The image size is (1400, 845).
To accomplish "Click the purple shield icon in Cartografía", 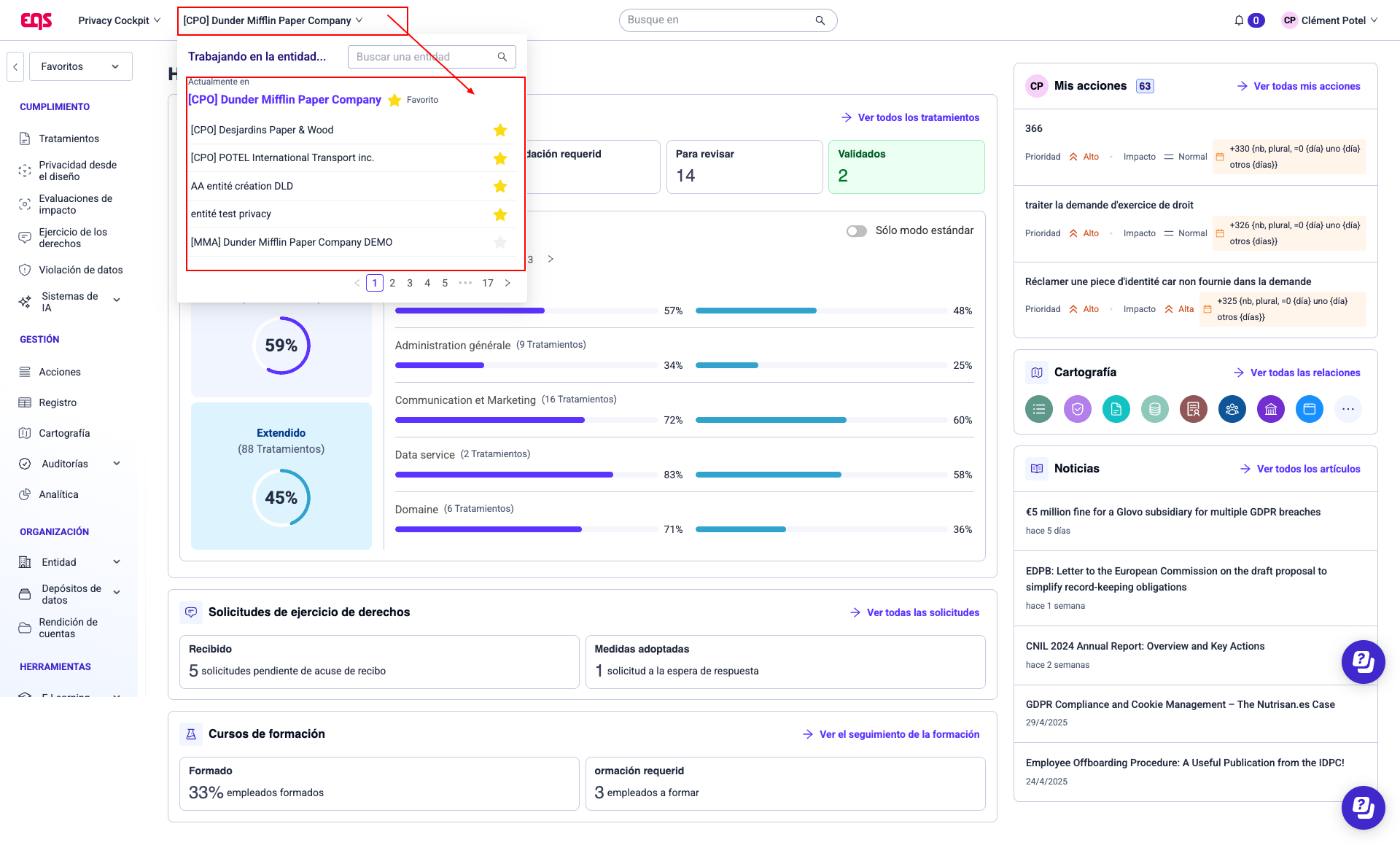I will click(x=1078, y=409).
